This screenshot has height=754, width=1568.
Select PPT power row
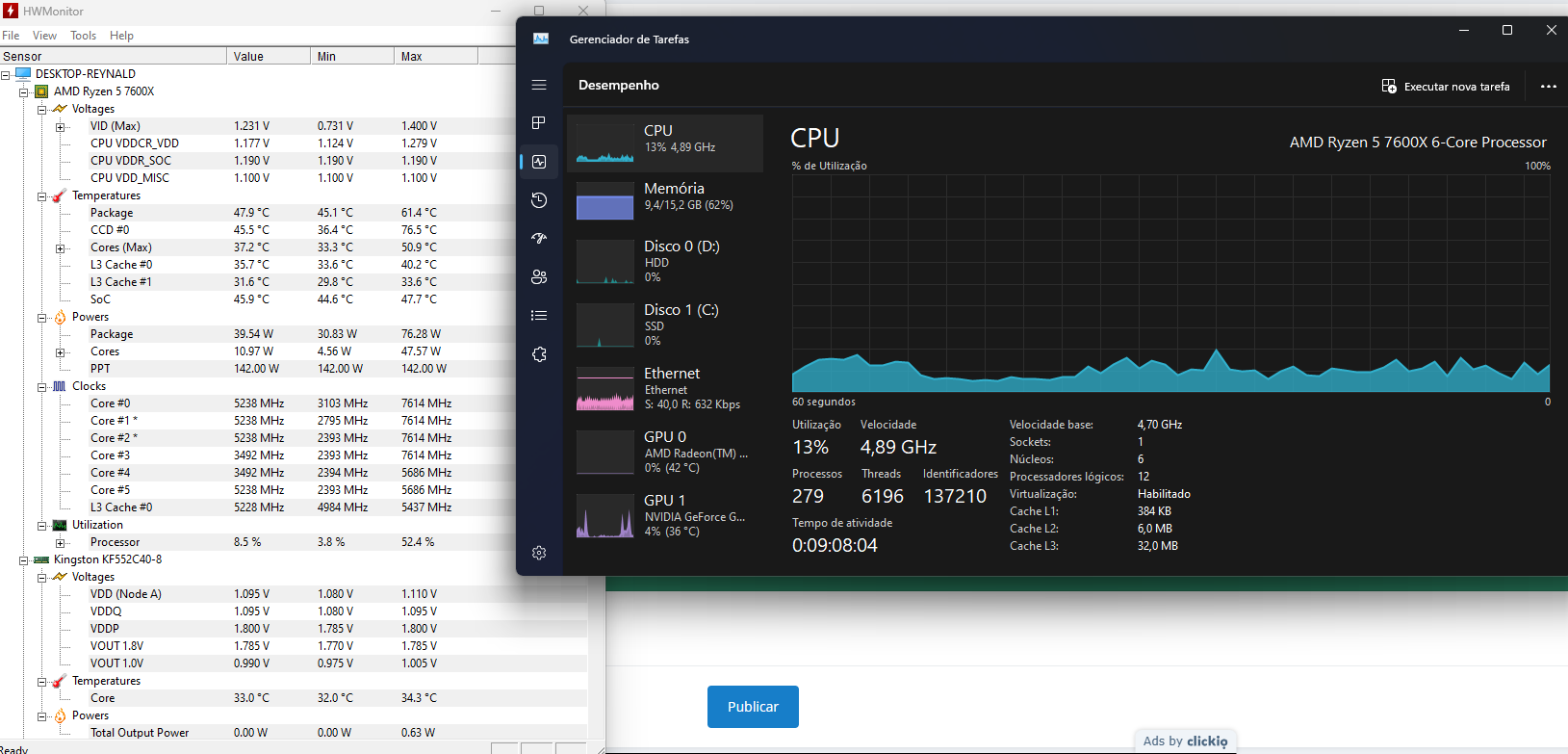pyautogui.click(x=294, y=369)
